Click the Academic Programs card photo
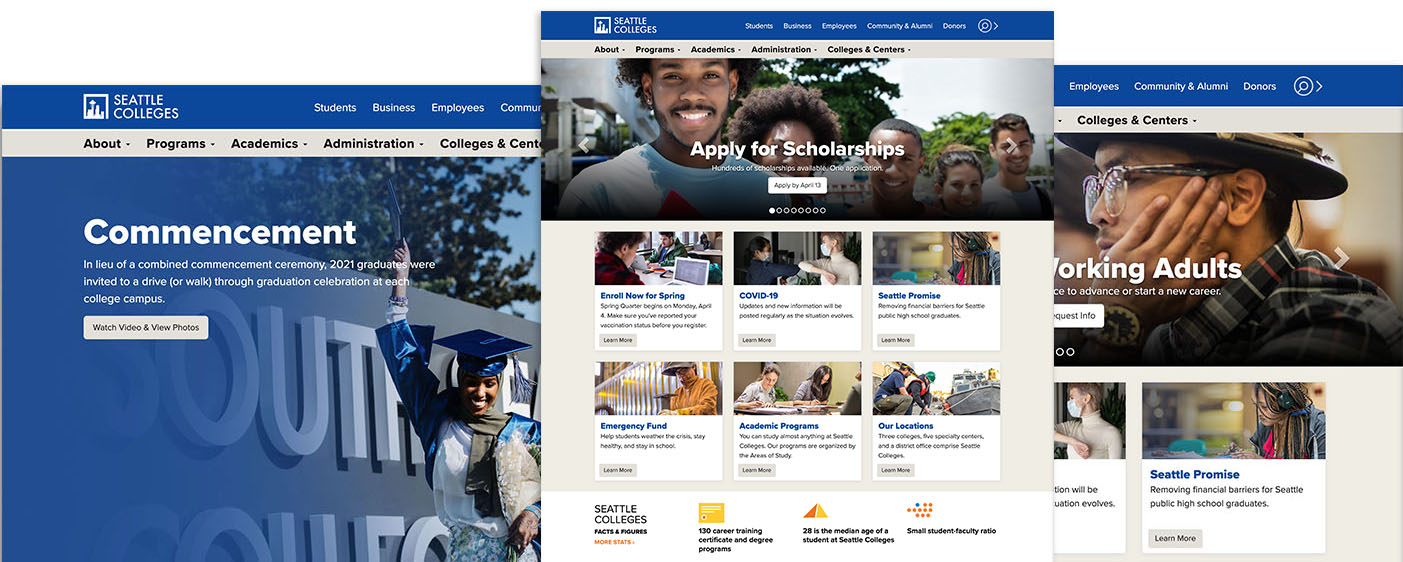The image size is (1403, 562). pos(797,389)
